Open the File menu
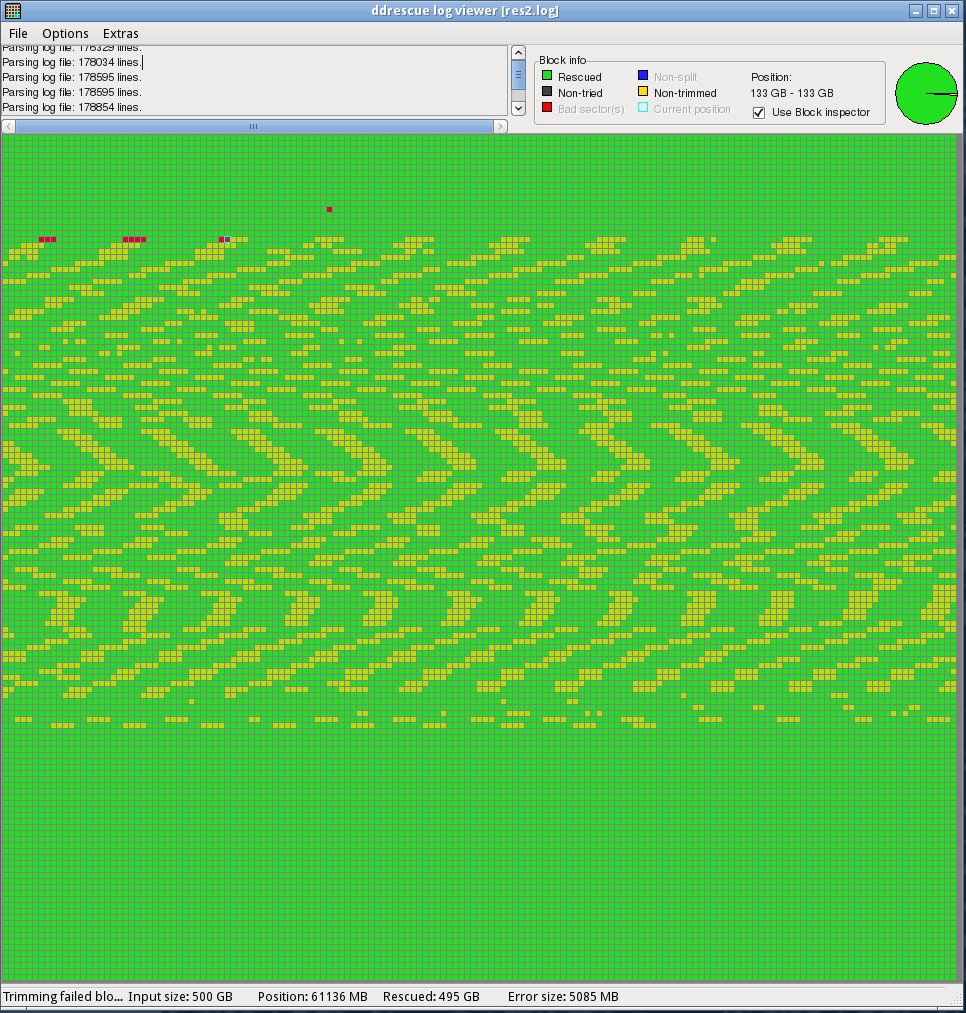Screen dimensions: 966x1013 [18, 33]
